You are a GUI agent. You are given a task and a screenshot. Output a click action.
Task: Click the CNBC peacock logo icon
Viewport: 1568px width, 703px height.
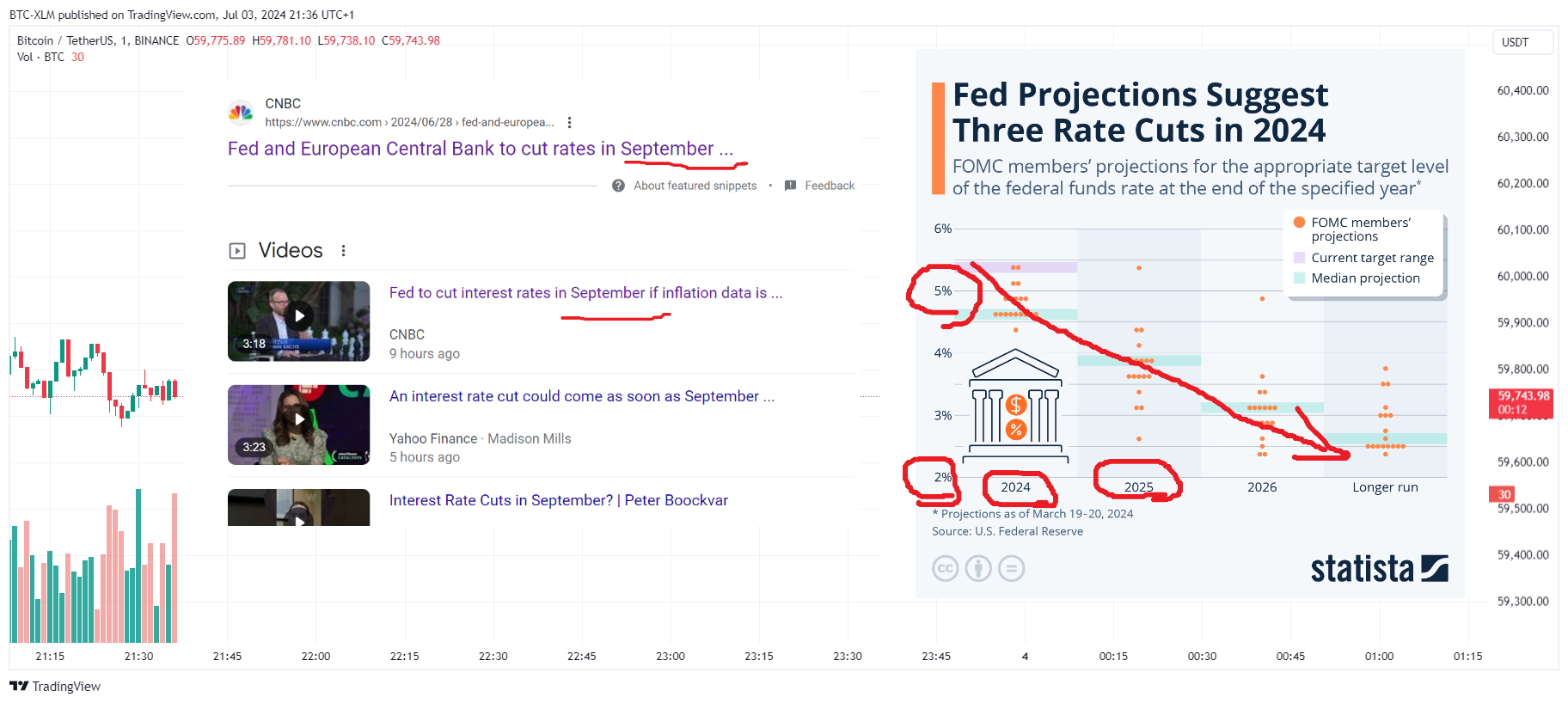[241, 112]
